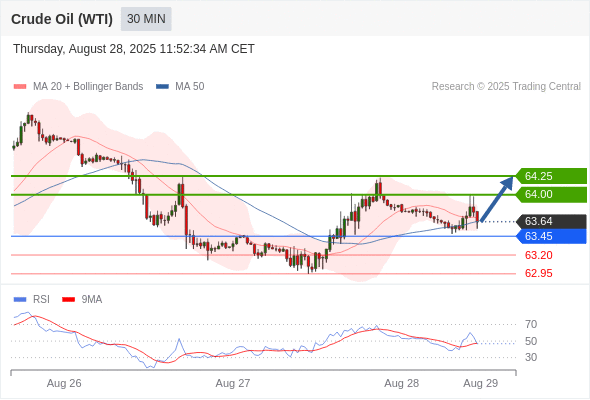The width and height of the screenshot is (590, 400).
Task: Click the MA 50 blue legend swatch
Action: coord(162,87)
